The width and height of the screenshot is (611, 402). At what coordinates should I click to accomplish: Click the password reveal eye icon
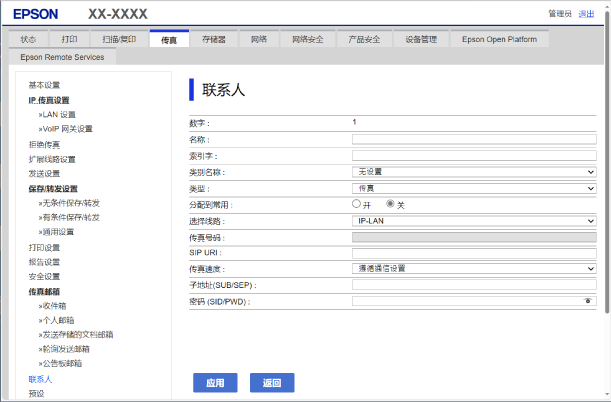(588, 300)
